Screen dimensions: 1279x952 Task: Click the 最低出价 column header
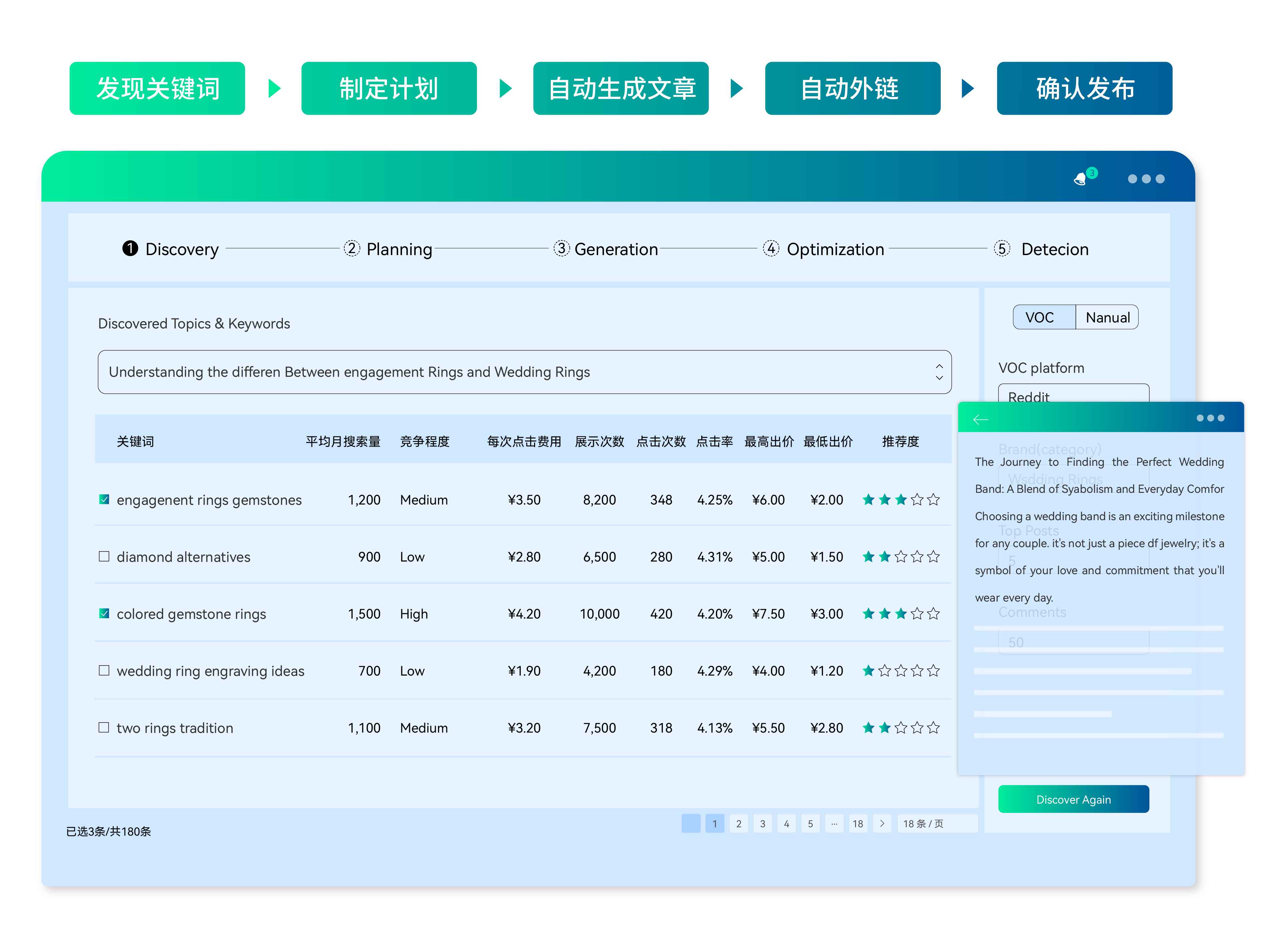pos(828,441)
